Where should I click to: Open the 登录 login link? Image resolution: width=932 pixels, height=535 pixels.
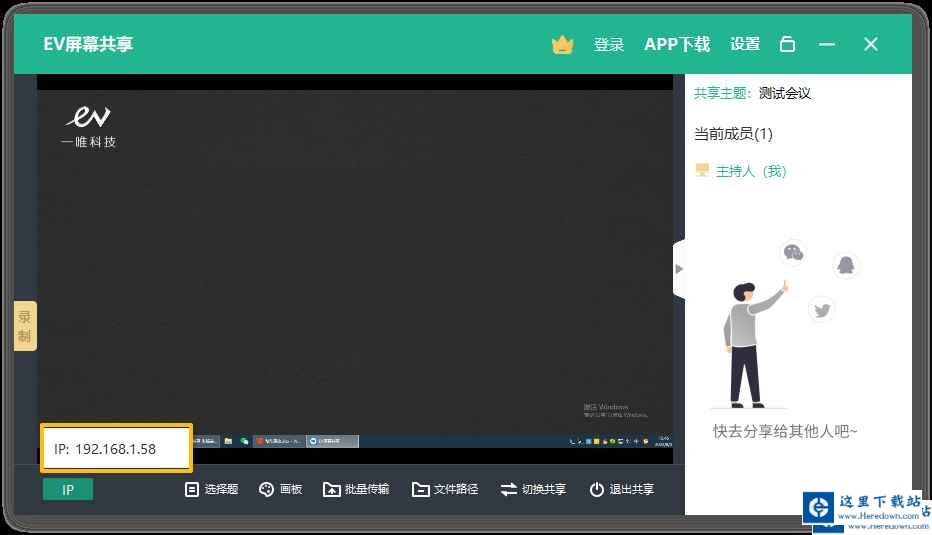(609, 45)
